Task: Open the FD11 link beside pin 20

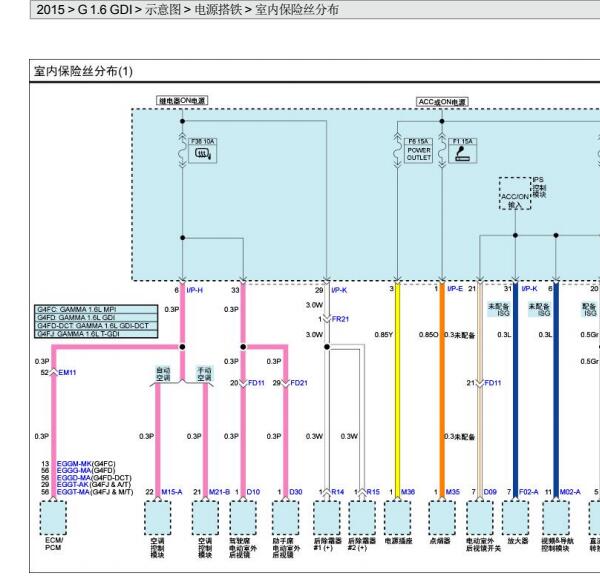Action: click(x=256, y=383)
